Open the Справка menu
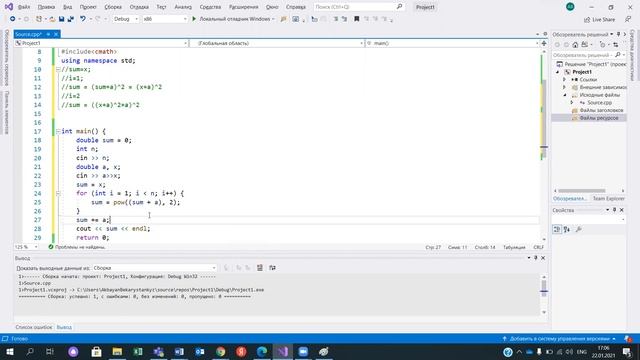This screenshot has height=360, width=640. 296,7
